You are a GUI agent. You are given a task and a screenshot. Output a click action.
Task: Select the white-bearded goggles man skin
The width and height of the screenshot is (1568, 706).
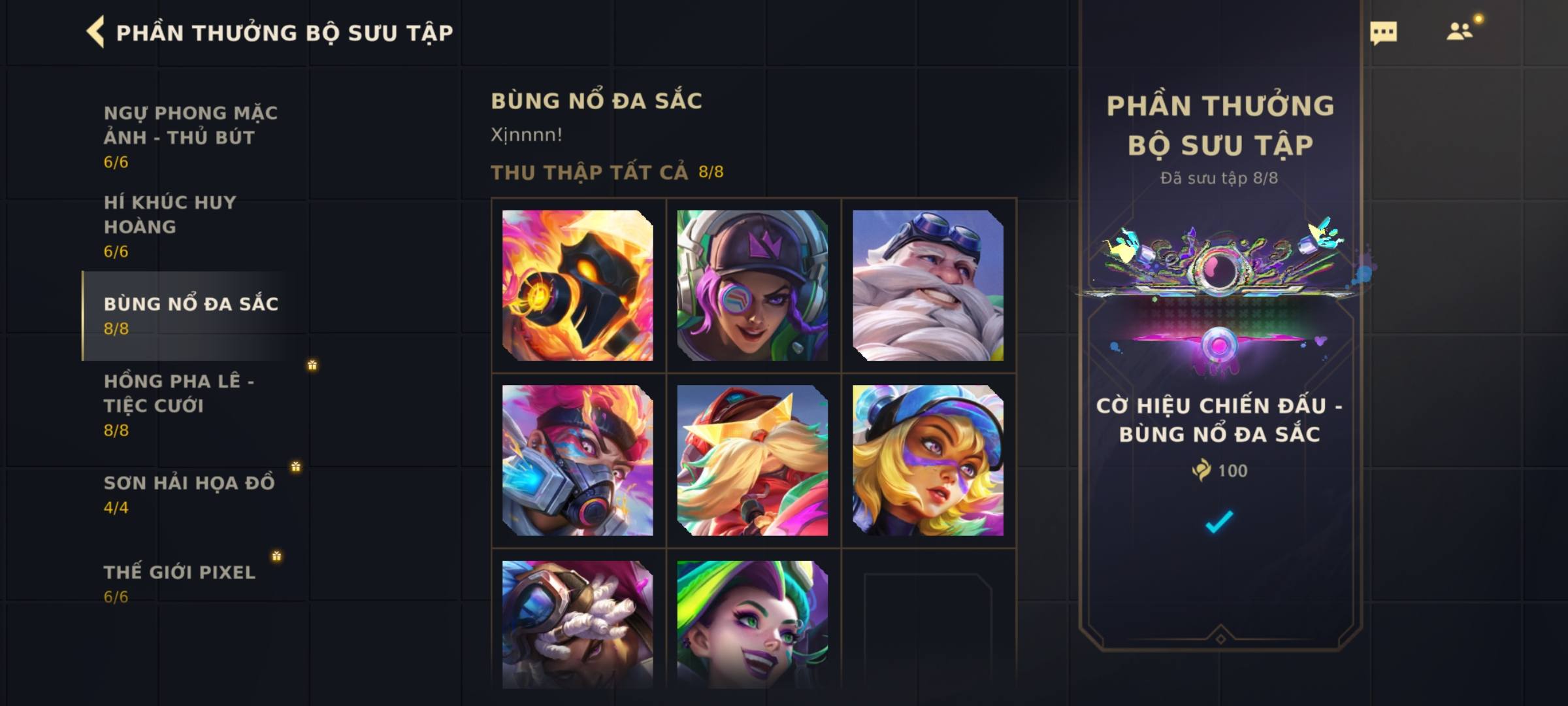click(928, 285)
